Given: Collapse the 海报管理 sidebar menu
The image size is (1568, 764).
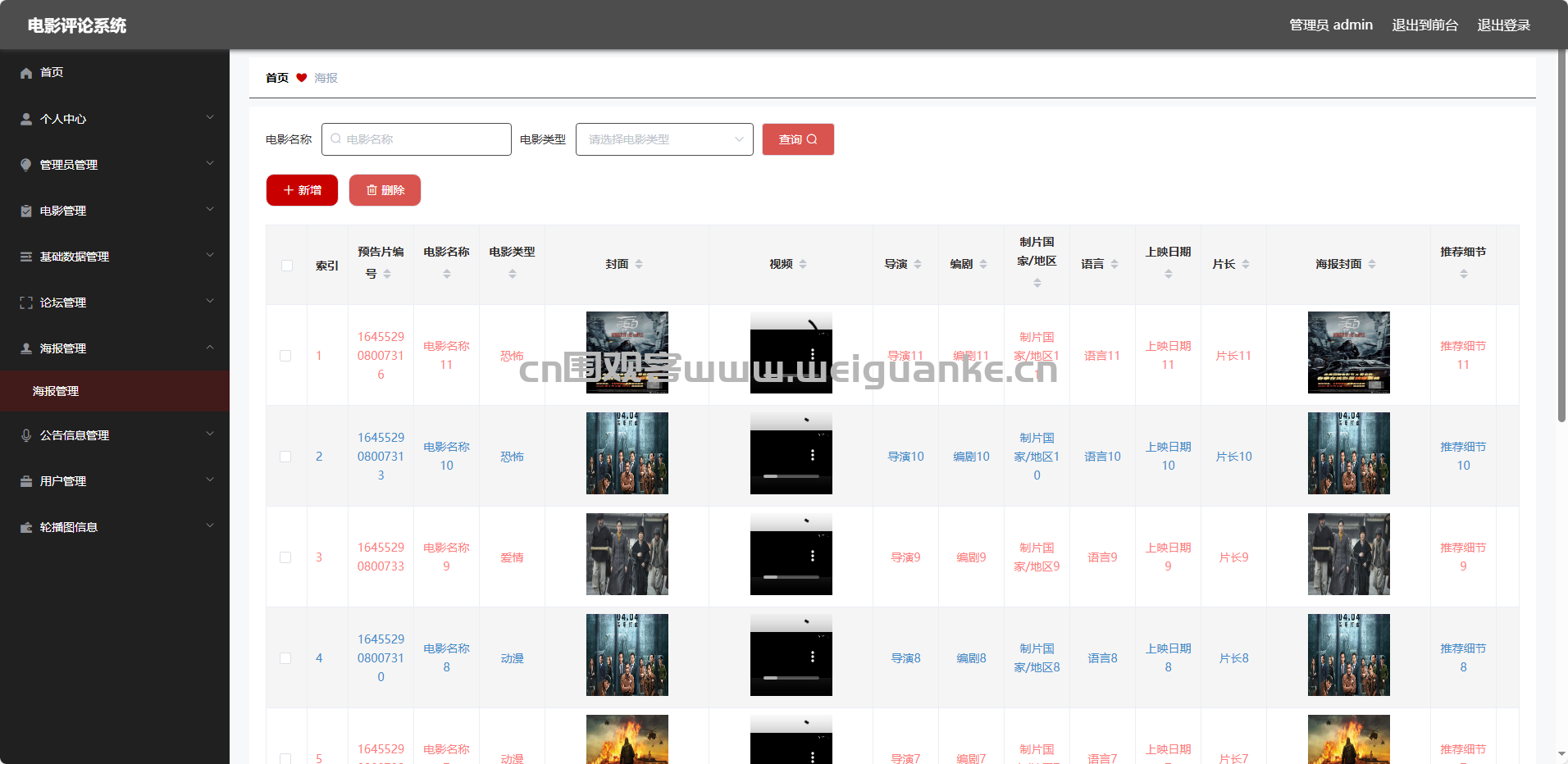Looking at the screenshot, I should (210, 348).
